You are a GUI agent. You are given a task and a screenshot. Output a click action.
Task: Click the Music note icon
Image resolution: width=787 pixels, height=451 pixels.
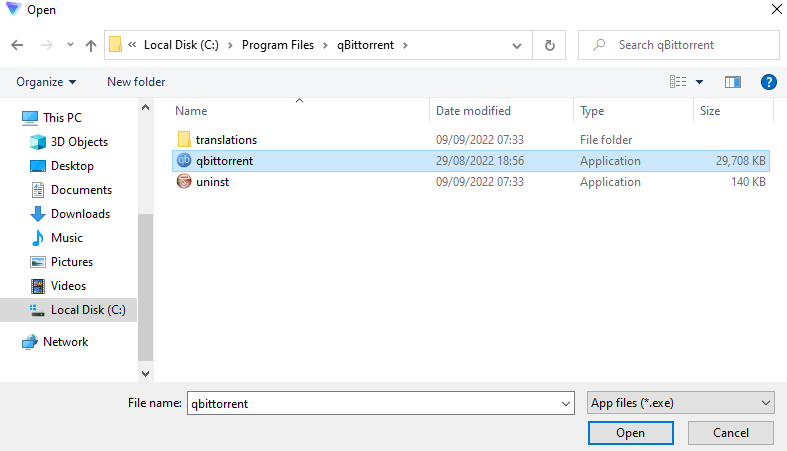[x=38, y=238]
